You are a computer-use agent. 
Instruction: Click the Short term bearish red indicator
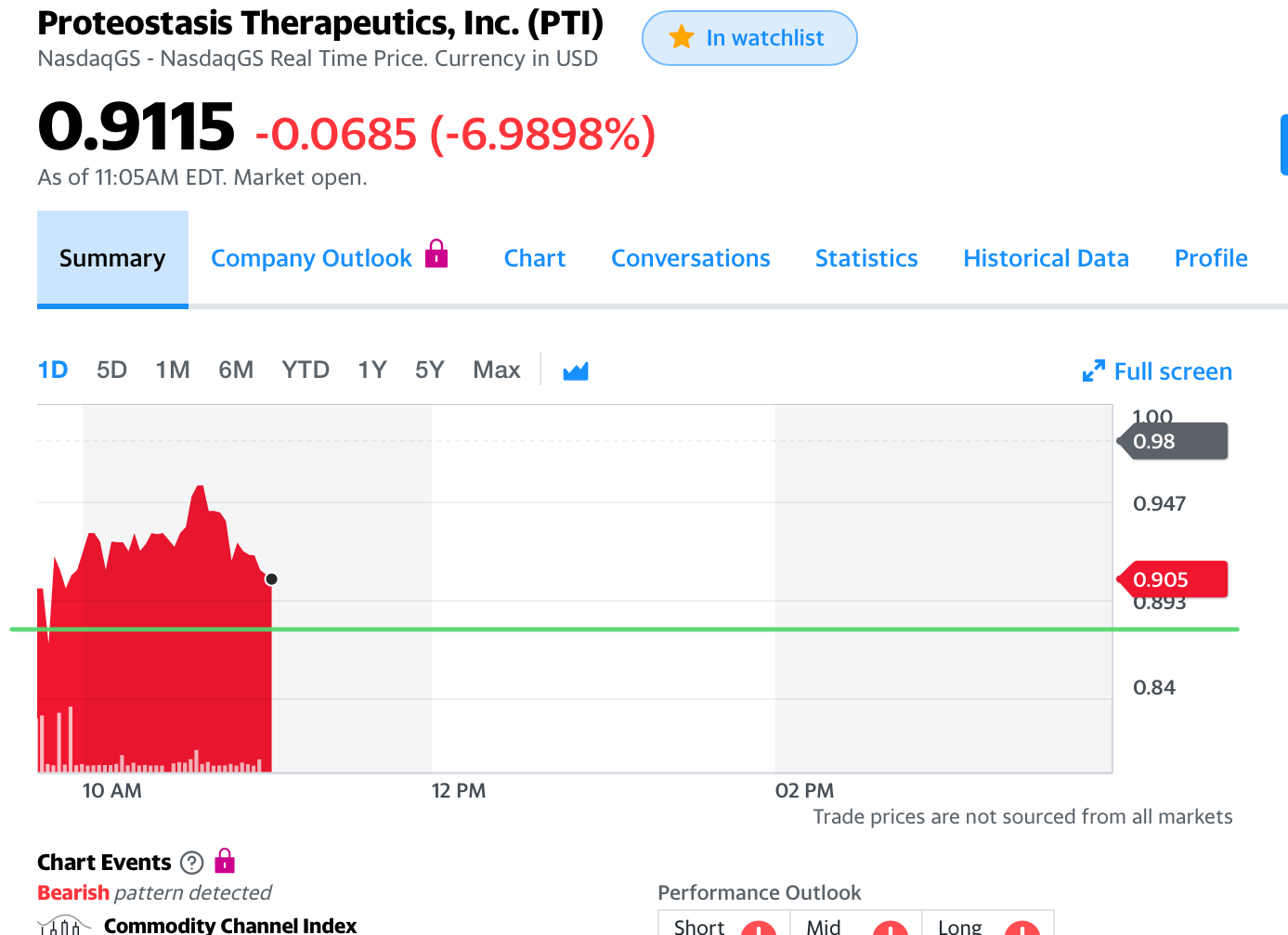[x=759, y=929]
